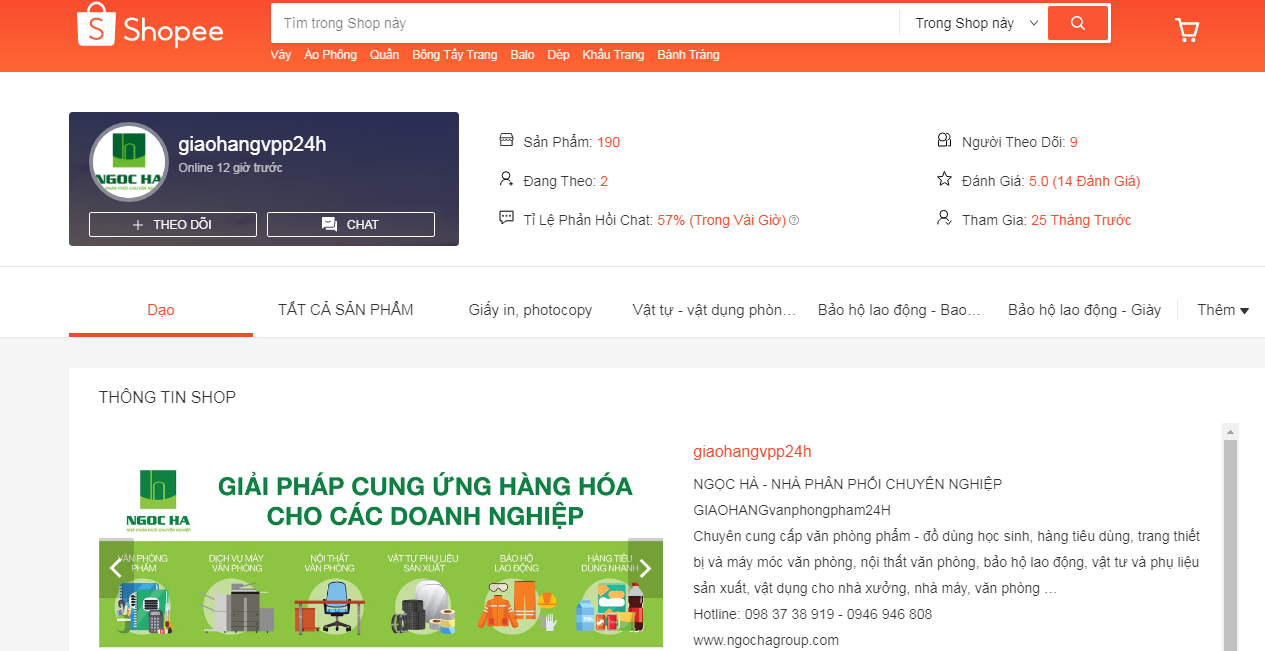1265x651 pixels.
Task: Click the help question mark after Trong Vài Giờ
Action: 794,220
